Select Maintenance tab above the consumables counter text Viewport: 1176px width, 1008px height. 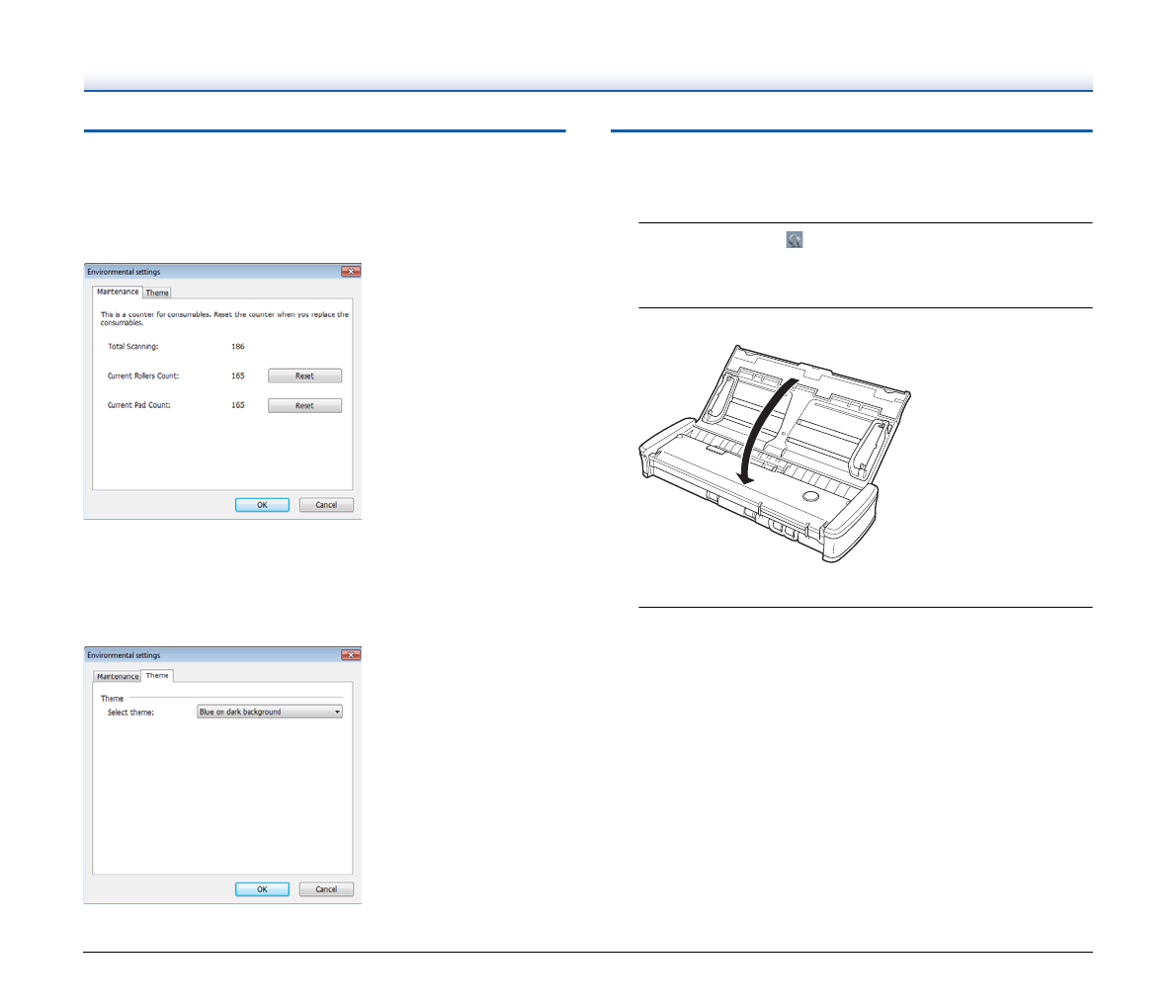[118, 292]
